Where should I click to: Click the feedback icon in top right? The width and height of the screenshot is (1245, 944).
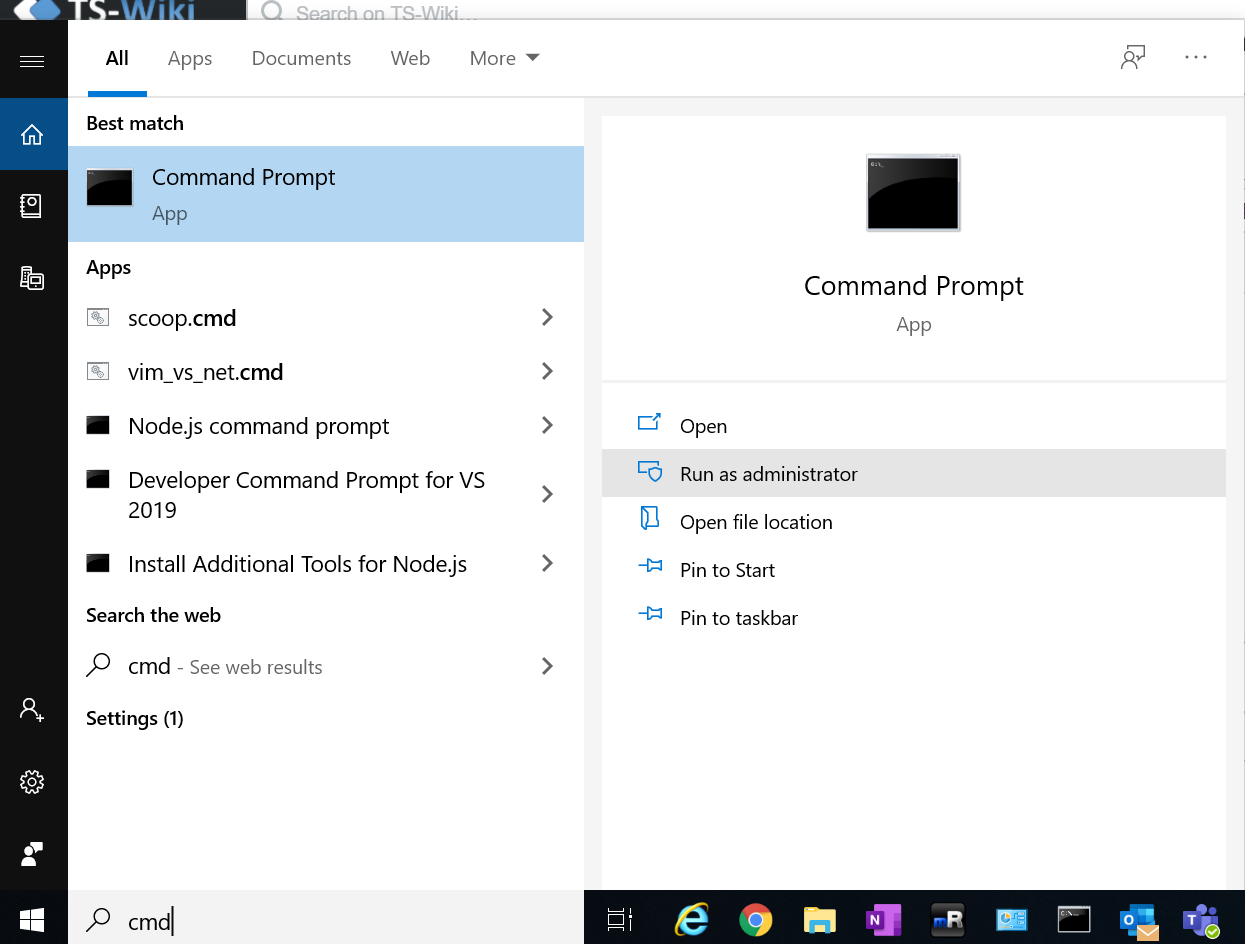(1132, 58)
